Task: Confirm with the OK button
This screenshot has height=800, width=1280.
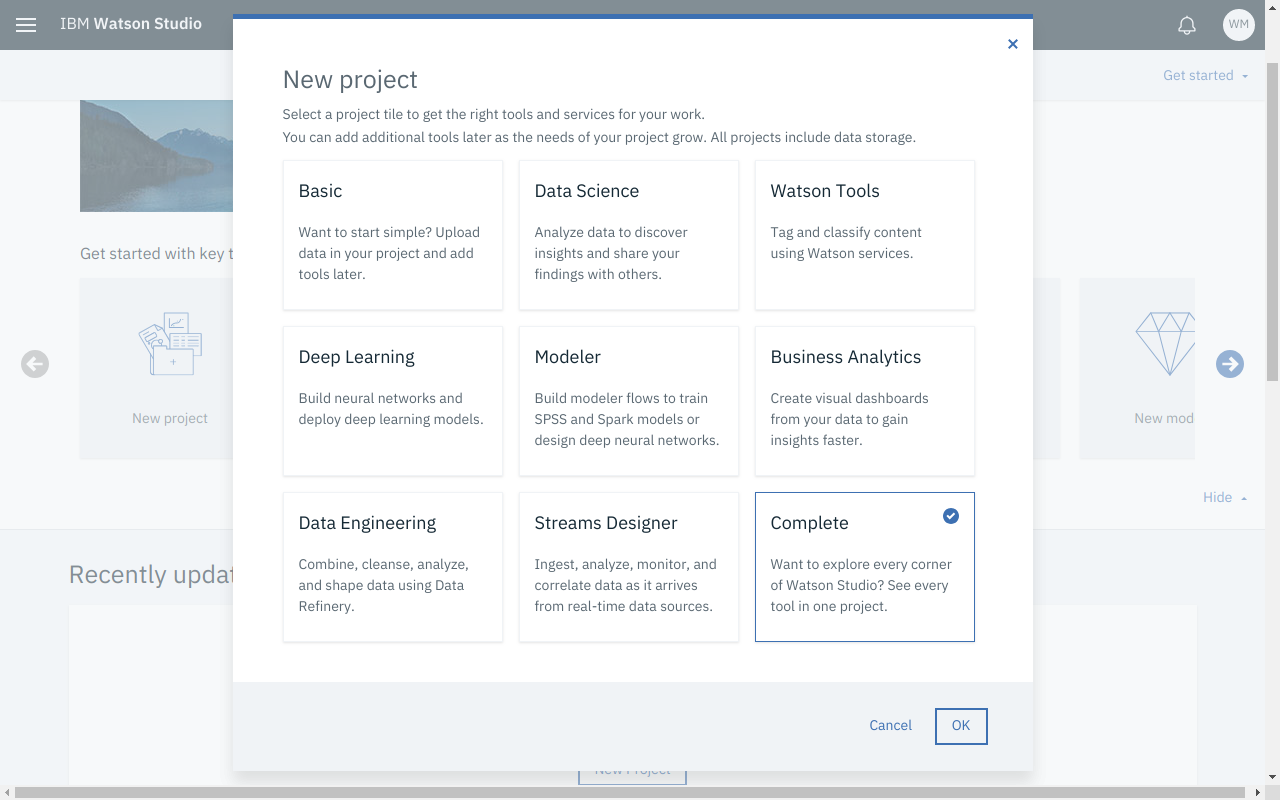Action: (961, 726)
